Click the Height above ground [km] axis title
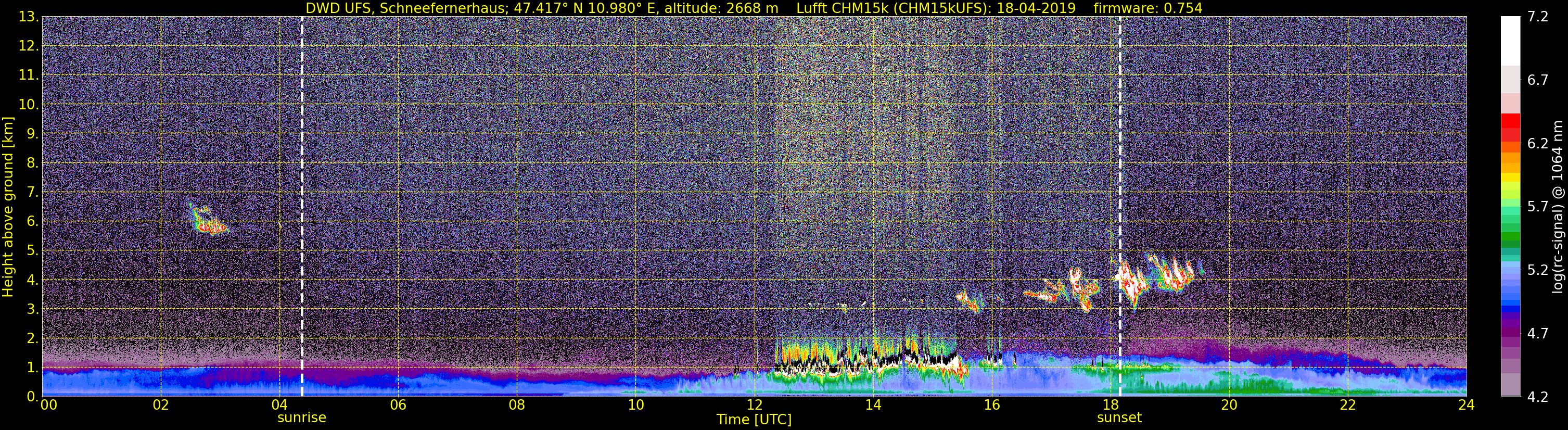 tap(8, 207)
